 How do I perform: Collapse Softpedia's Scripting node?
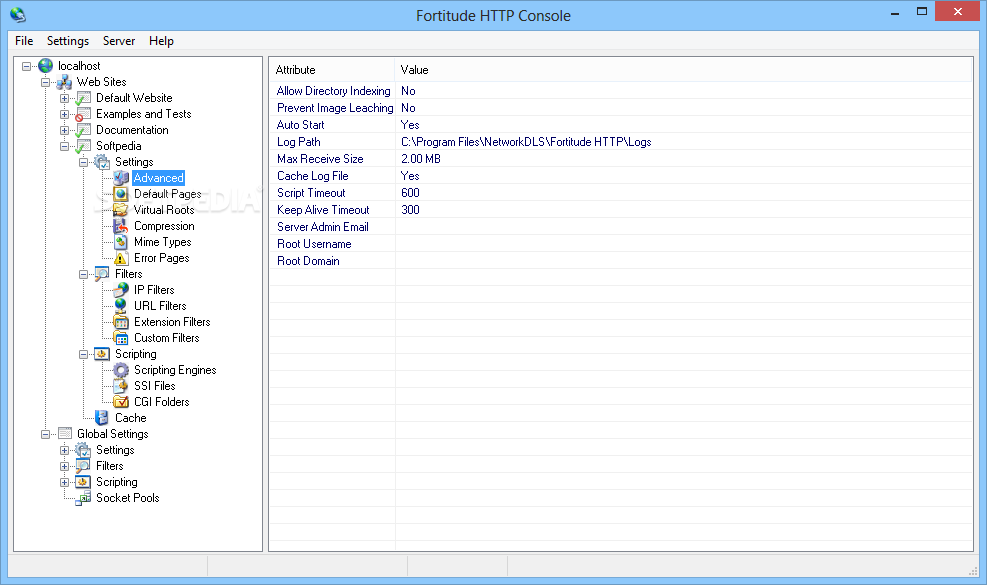pyautogui.click(x=83, y=355)
